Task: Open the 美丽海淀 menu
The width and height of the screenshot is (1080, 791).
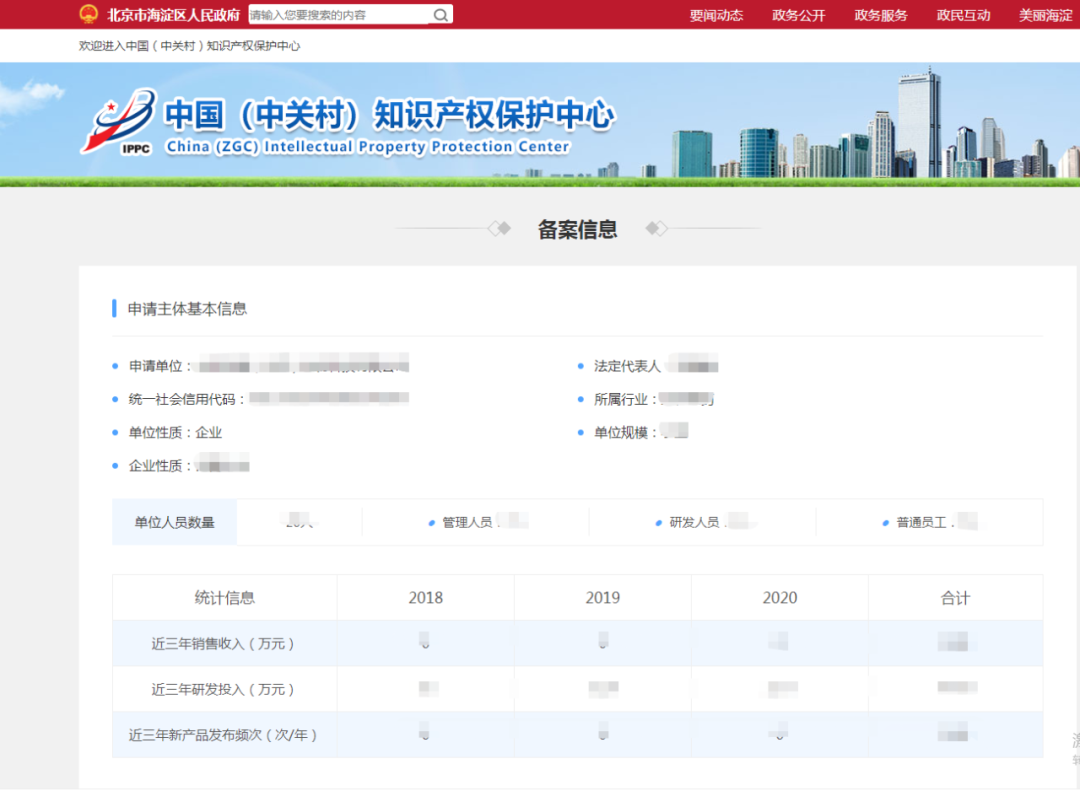Action: [x=1046, y=15]
